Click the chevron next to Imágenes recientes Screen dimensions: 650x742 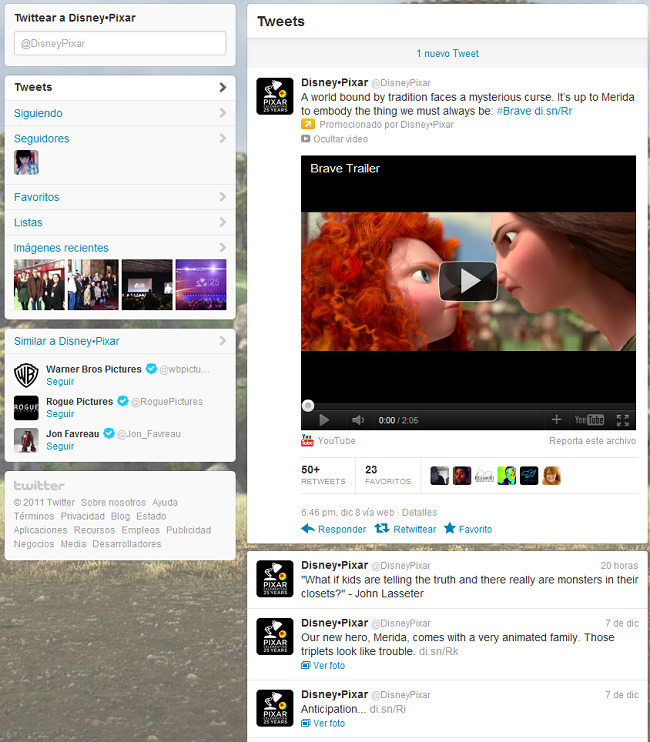pyautogui.click(x=222, y=247)
